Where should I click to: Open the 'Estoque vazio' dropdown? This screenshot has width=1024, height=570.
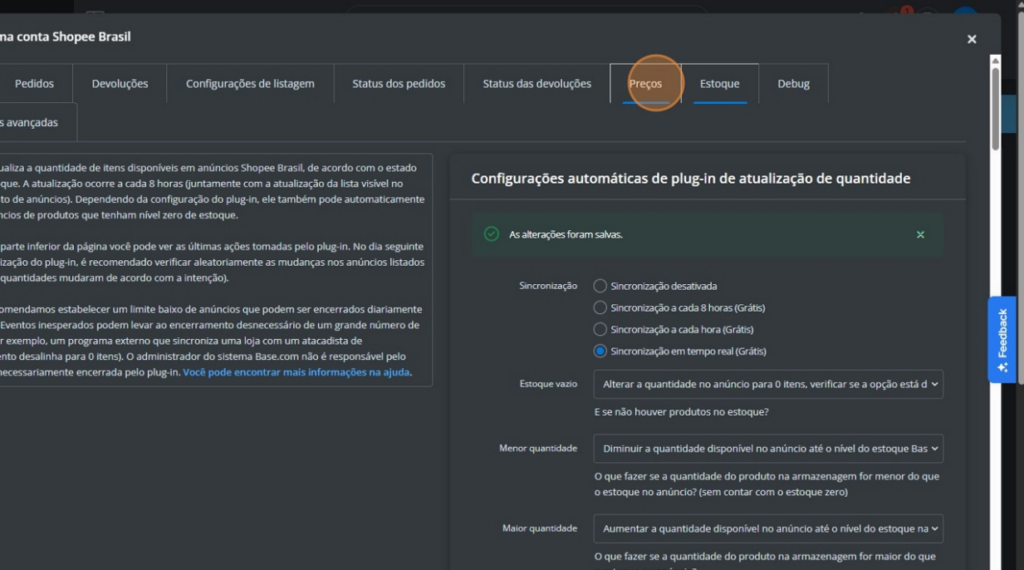[767, 384]
